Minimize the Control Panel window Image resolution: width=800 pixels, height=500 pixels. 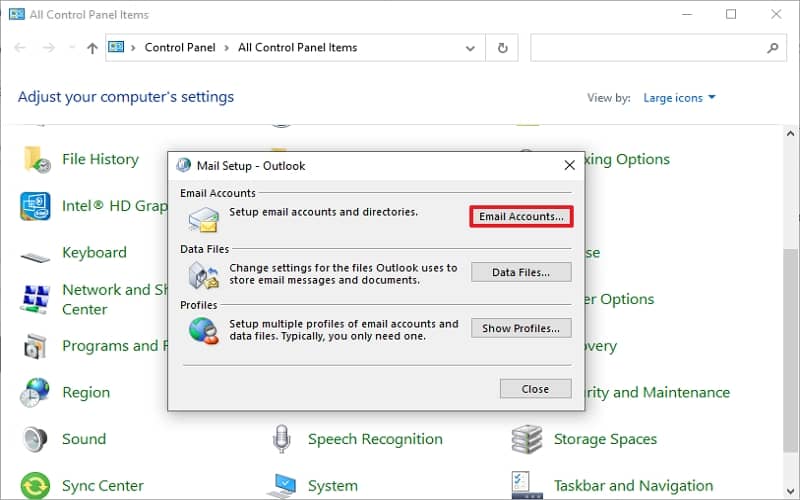pyautogui.click(x=687, y=14)
